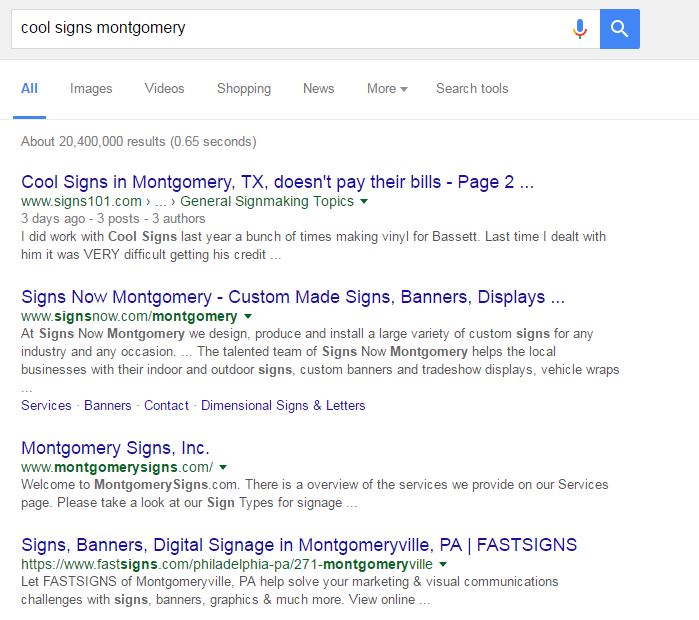Image resolution: width=699 pixels, height=620 pixels.
Task: Open 'Cool Signs in Montgomery, TX' result
Action: coord(277,182)
